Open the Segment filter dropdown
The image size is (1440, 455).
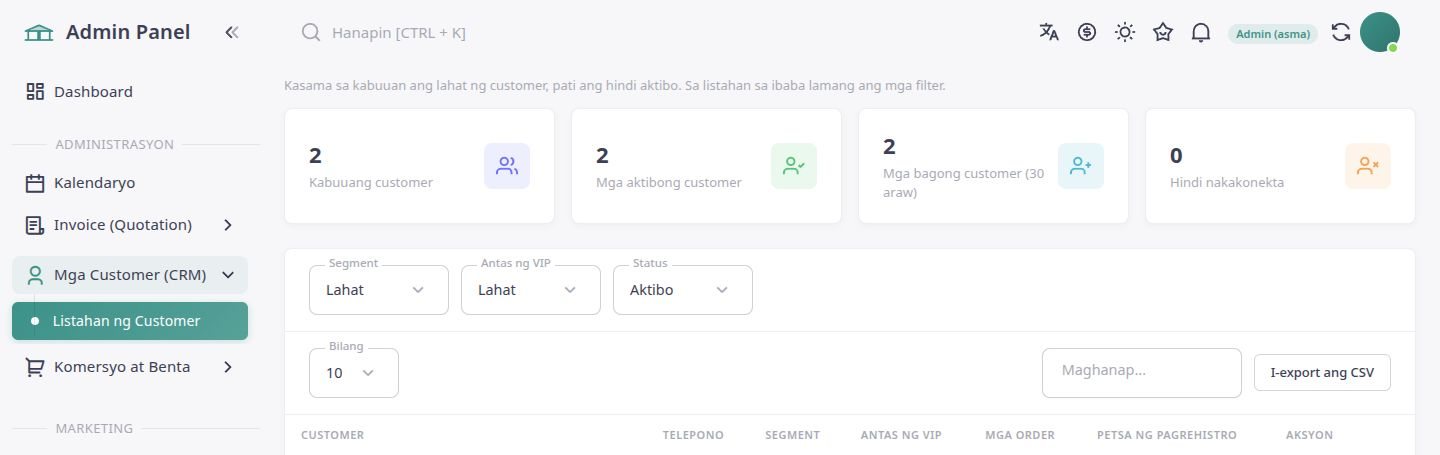pos(379,290)
